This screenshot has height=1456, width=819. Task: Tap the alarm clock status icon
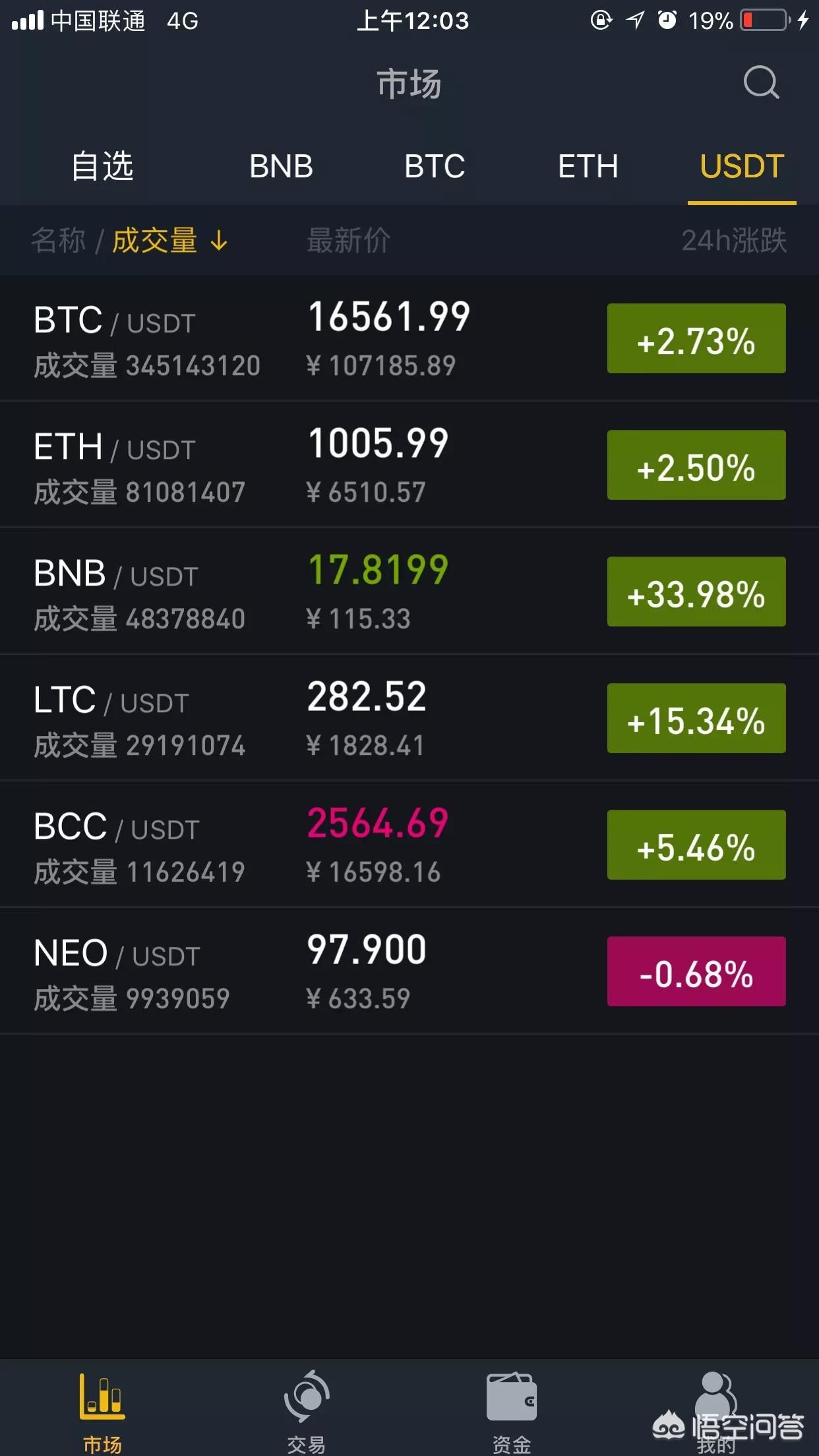[x=667, y=20]
